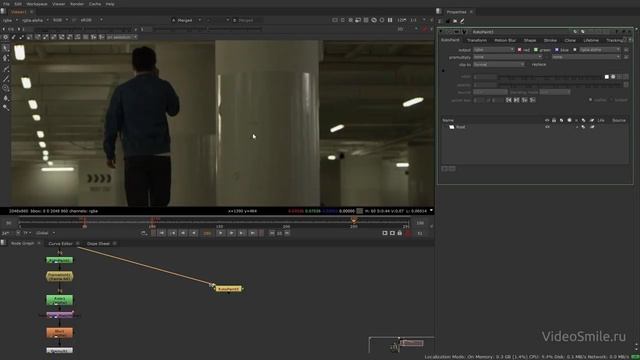Switch to the Curve Editor tab
The width and height of the screenshot is (640, 360).
(x=60, y=243)
